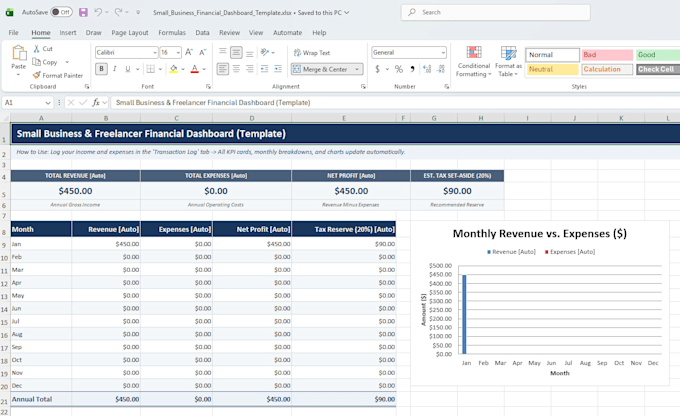Apply Accounting dollar number format
Viewport: 680px width, 416px height.
click(377, 69)
